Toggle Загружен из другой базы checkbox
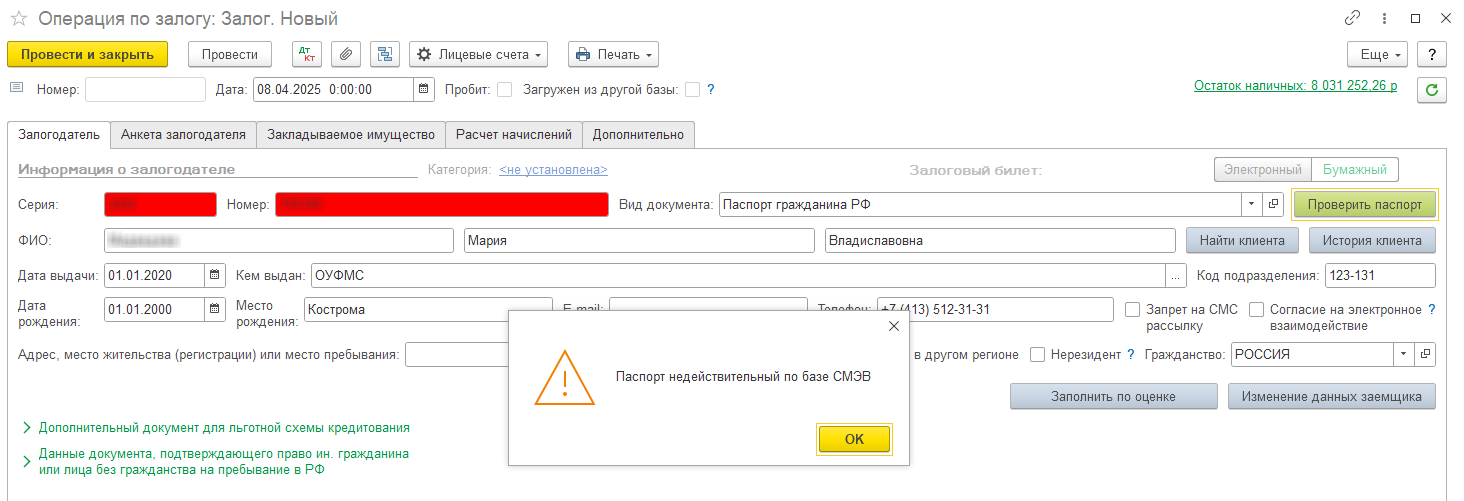This screenshot has height=501, width=1464. (692, 89)
